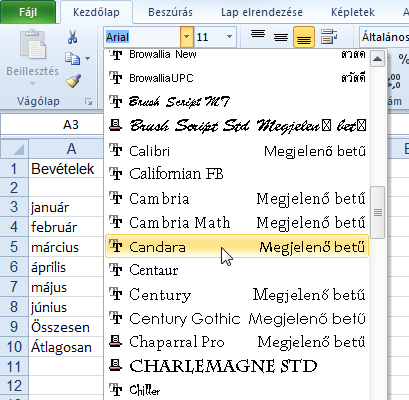The height and width of the screenshot is (400, 409).
Task: Choose the Browallia New font
Action: click(x=237, y=54)
